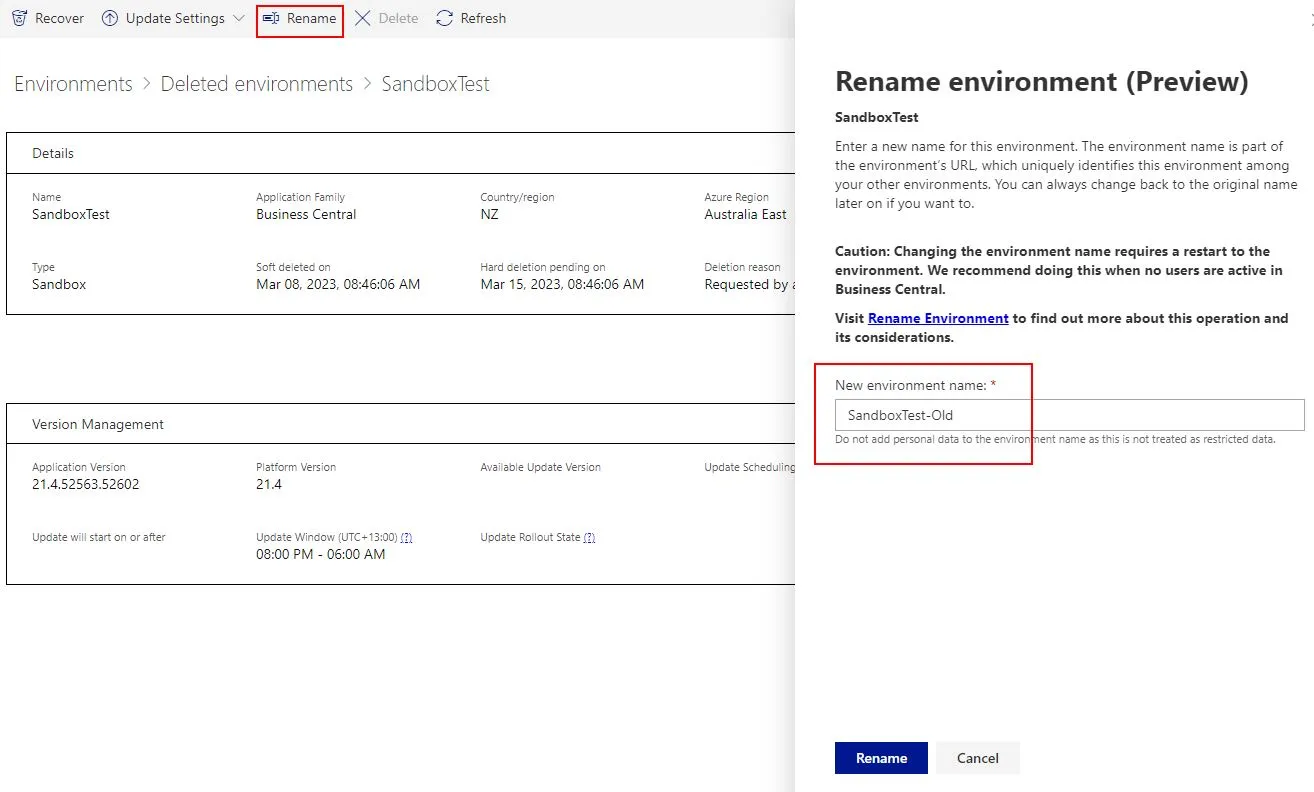
Task: Click the Update Settings text label
Action: (175, 18)
